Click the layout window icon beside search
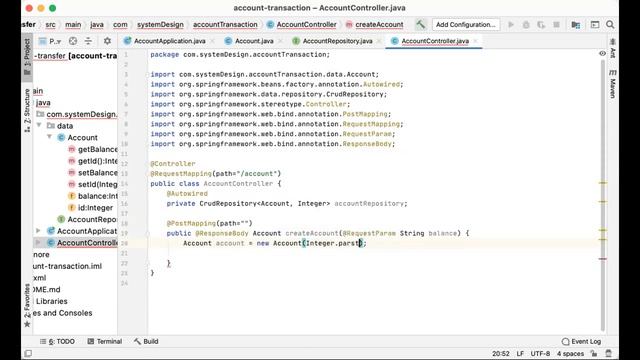Image resolution: width=640 pixels, height=360 pixels. (x=595, y=25)
